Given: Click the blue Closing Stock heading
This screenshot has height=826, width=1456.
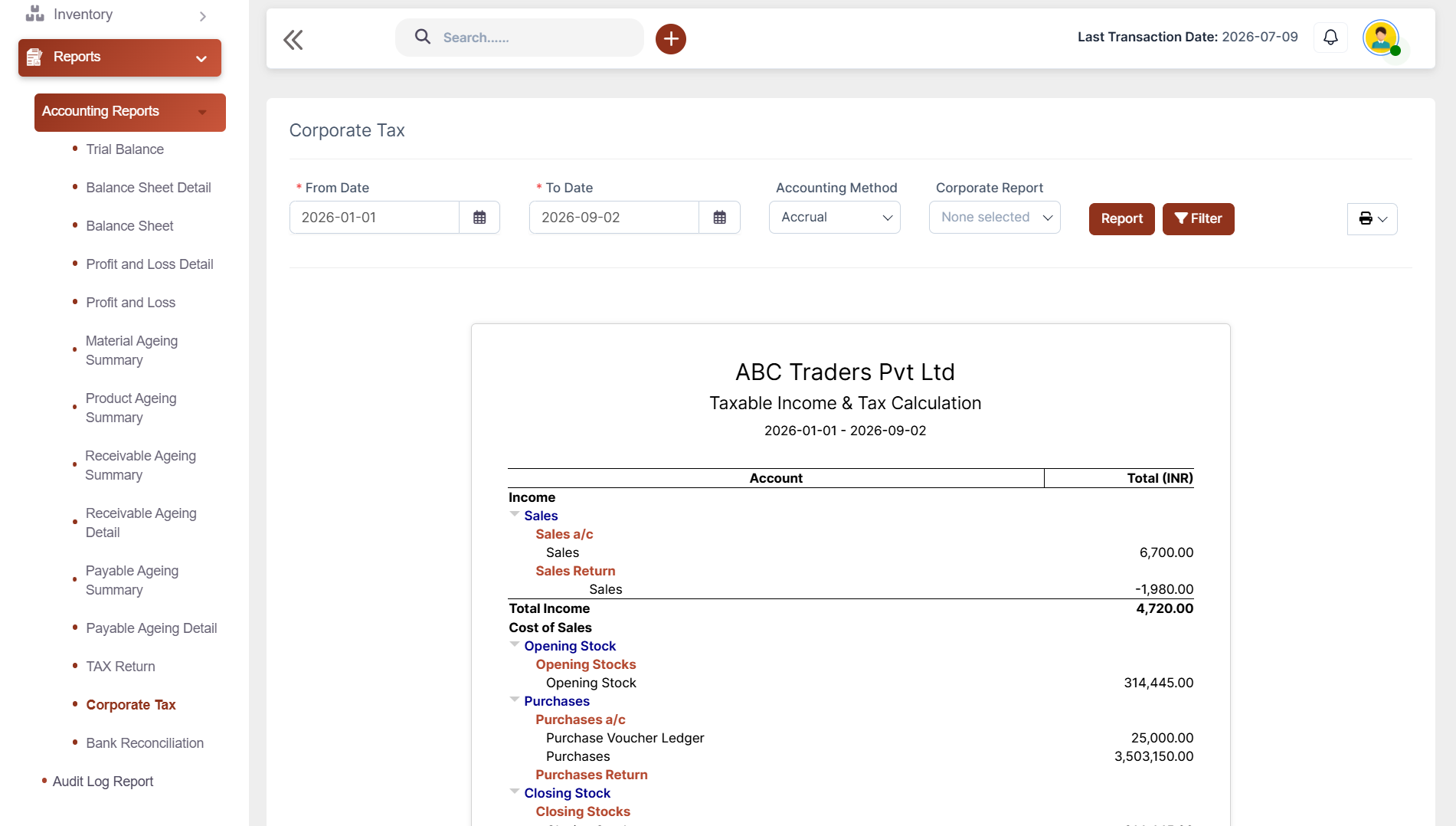Looking at the screenshot, I should [567, 793].
